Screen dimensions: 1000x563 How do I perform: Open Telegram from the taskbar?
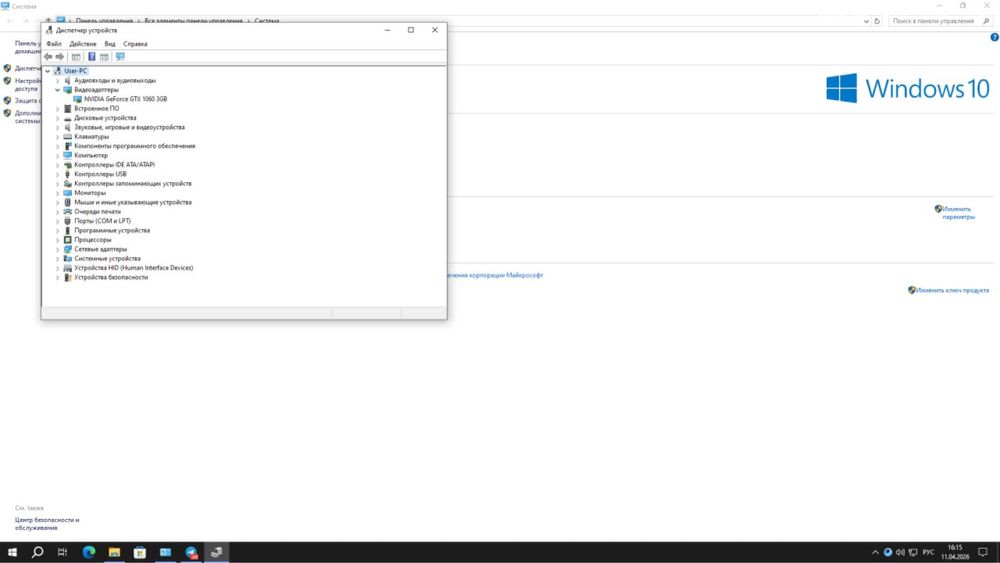click(191, 552)
